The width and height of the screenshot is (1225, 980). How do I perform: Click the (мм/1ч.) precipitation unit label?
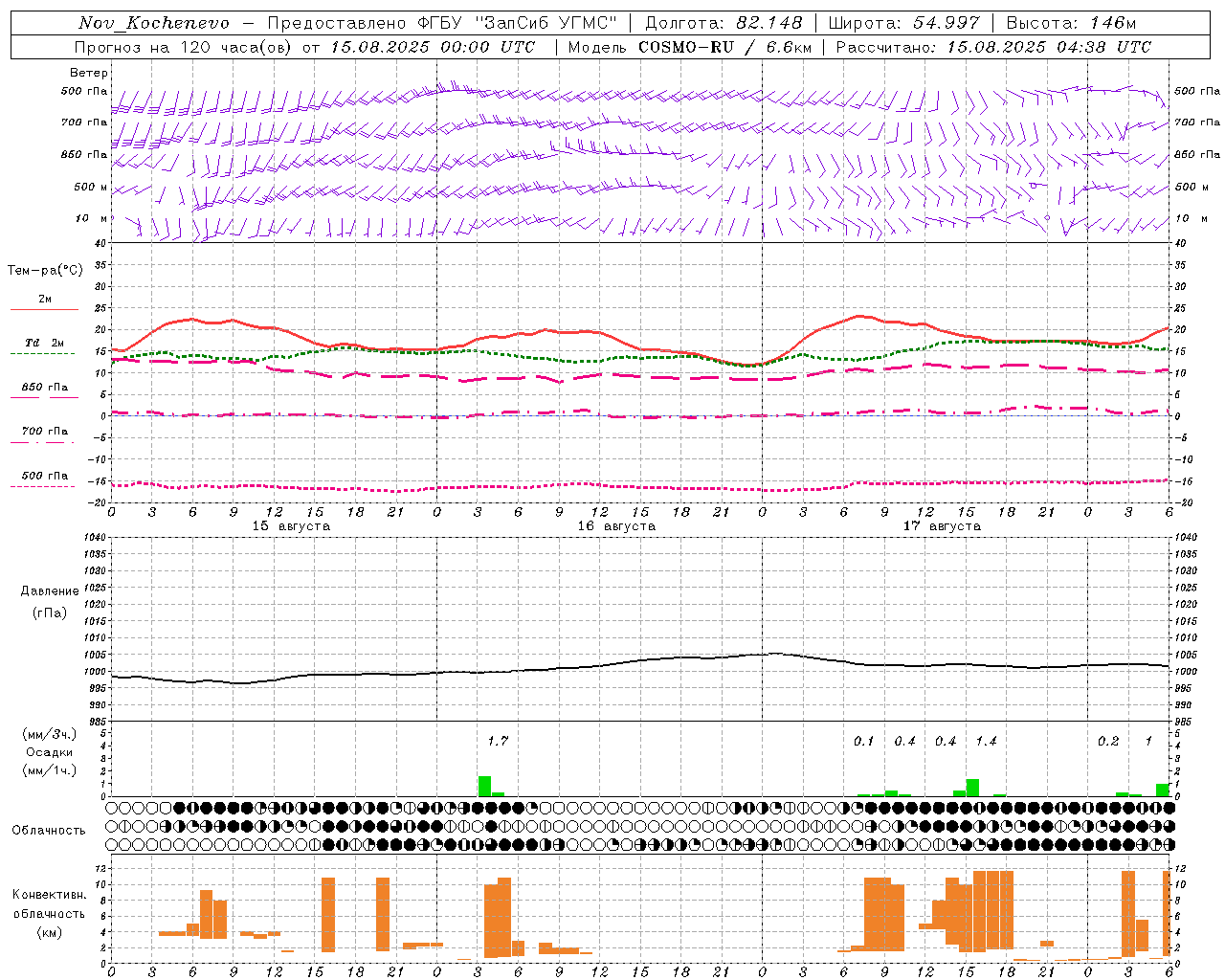coord(50,770)
